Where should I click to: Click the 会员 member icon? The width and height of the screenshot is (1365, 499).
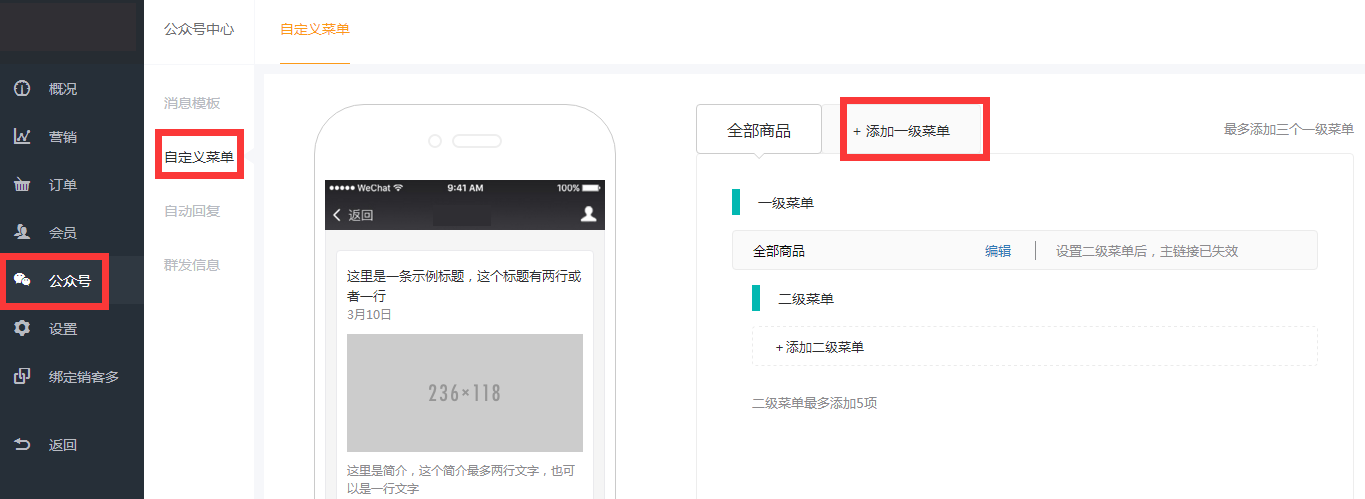22,233
